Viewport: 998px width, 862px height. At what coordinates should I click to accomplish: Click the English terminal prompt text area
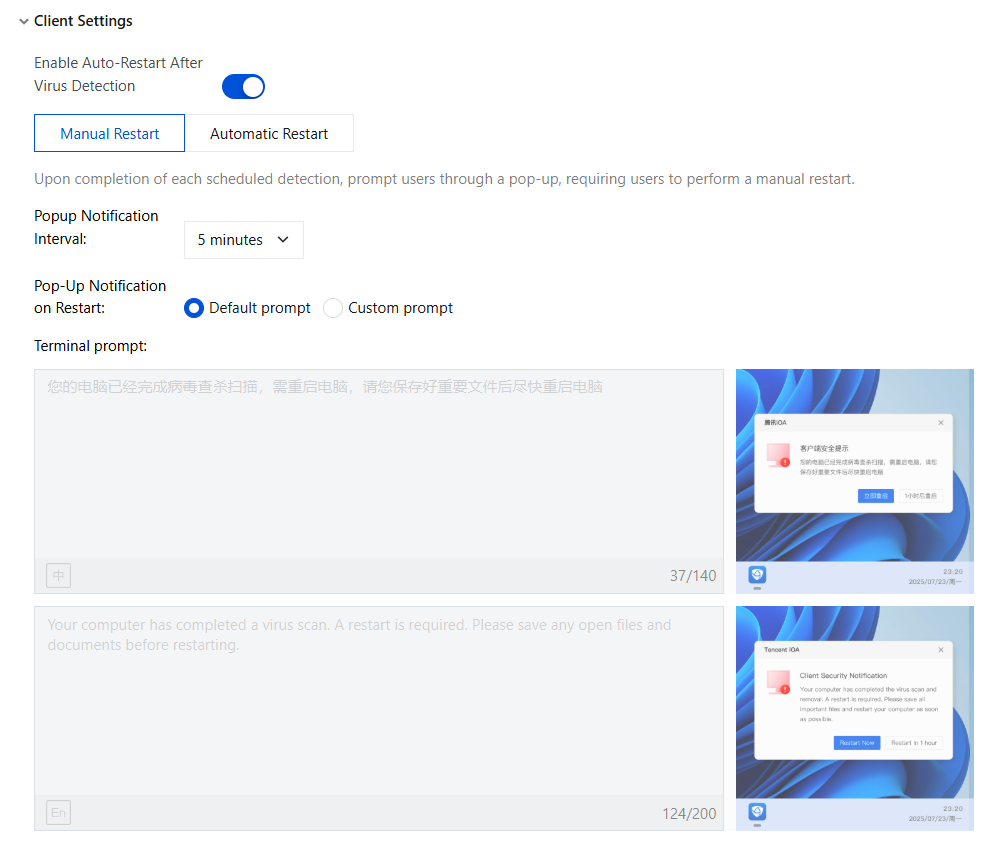pyautogui.click(x=379, y=701)
